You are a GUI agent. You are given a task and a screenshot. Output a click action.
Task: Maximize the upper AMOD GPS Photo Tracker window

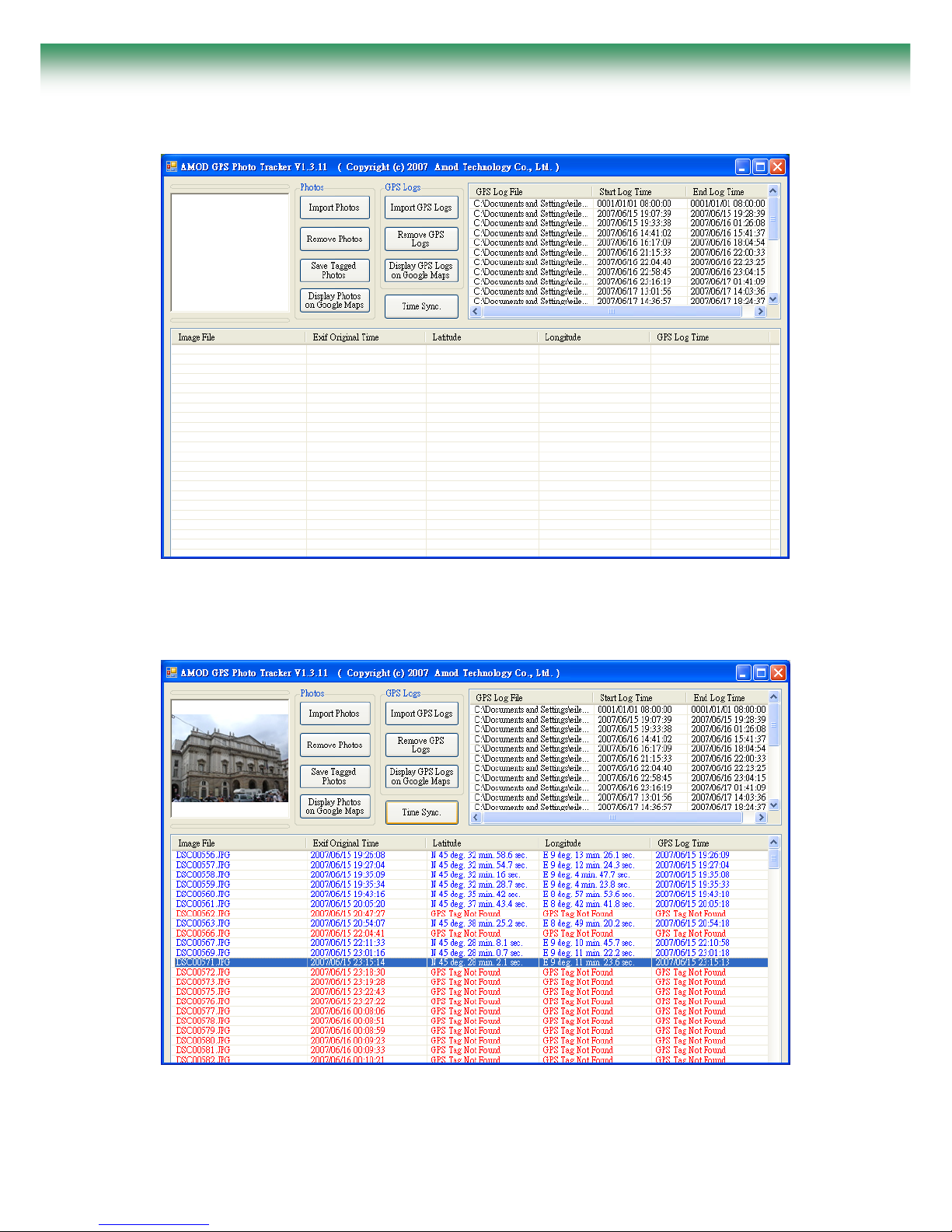point(760,166)
